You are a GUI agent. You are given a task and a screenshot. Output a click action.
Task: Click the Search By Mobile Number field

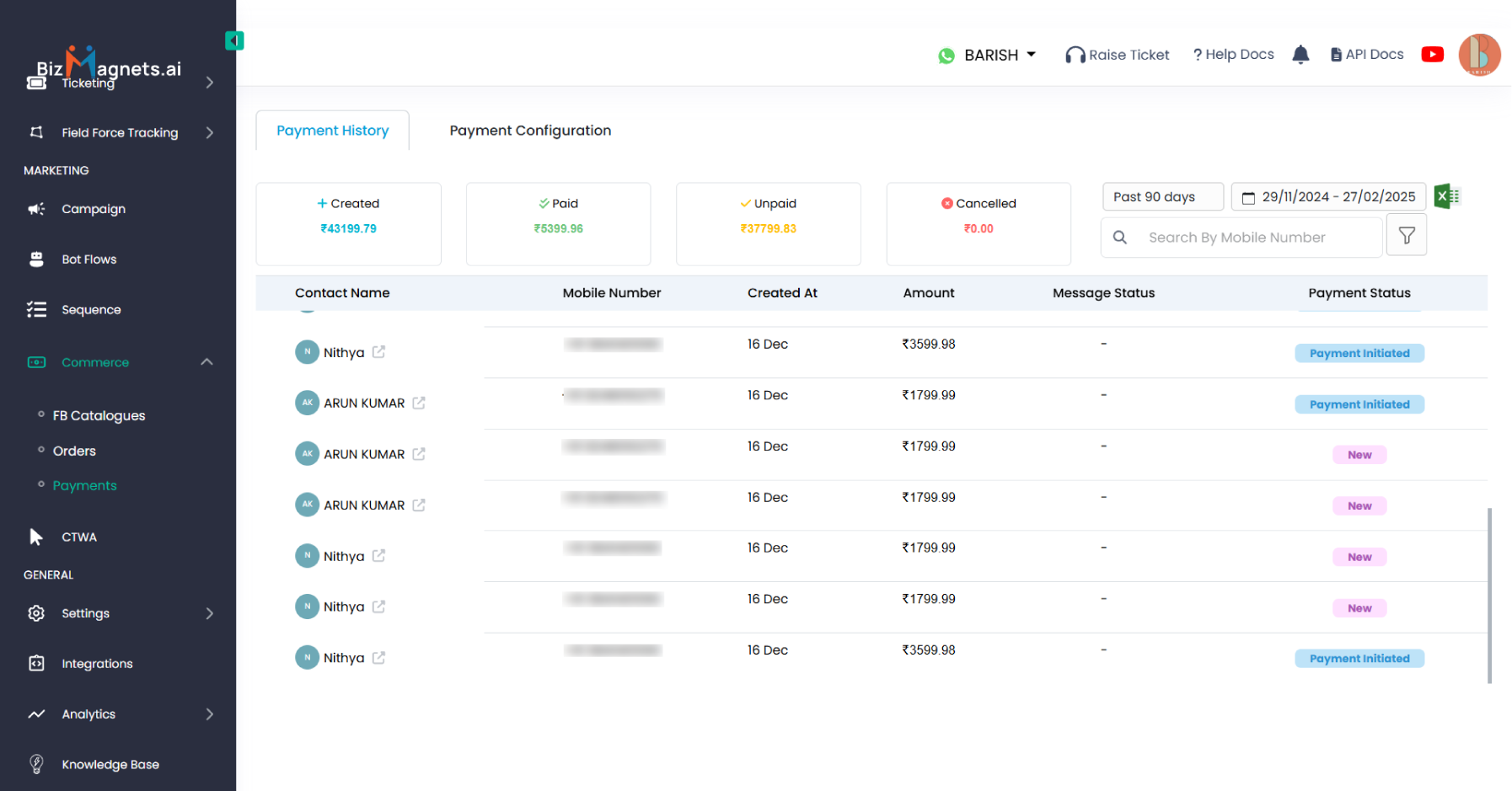pyautogui.click(x=1241, y=238)
